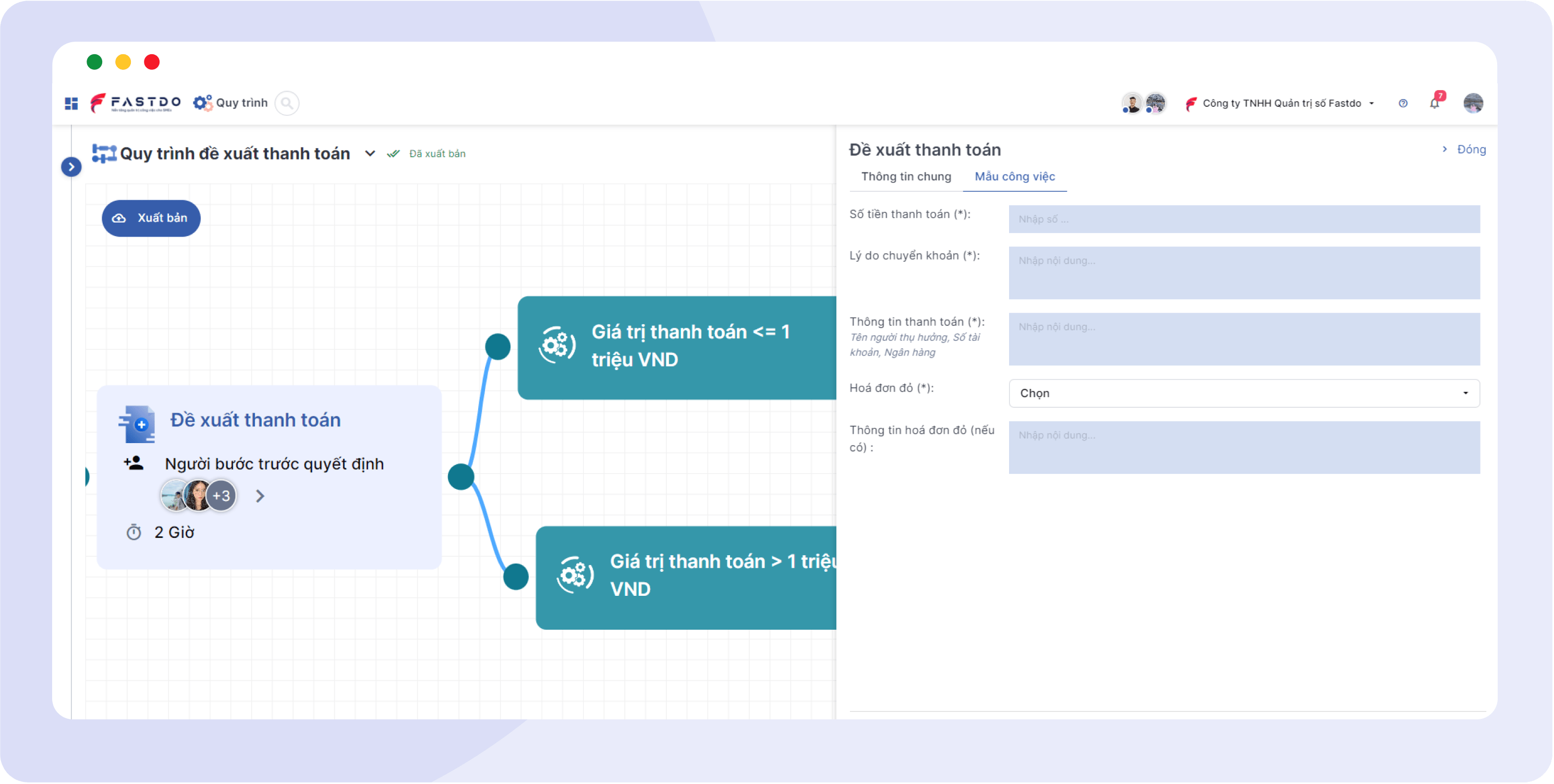1554x784 pixels.
Task: Click the timer clock icon
Action: [133, 533]
